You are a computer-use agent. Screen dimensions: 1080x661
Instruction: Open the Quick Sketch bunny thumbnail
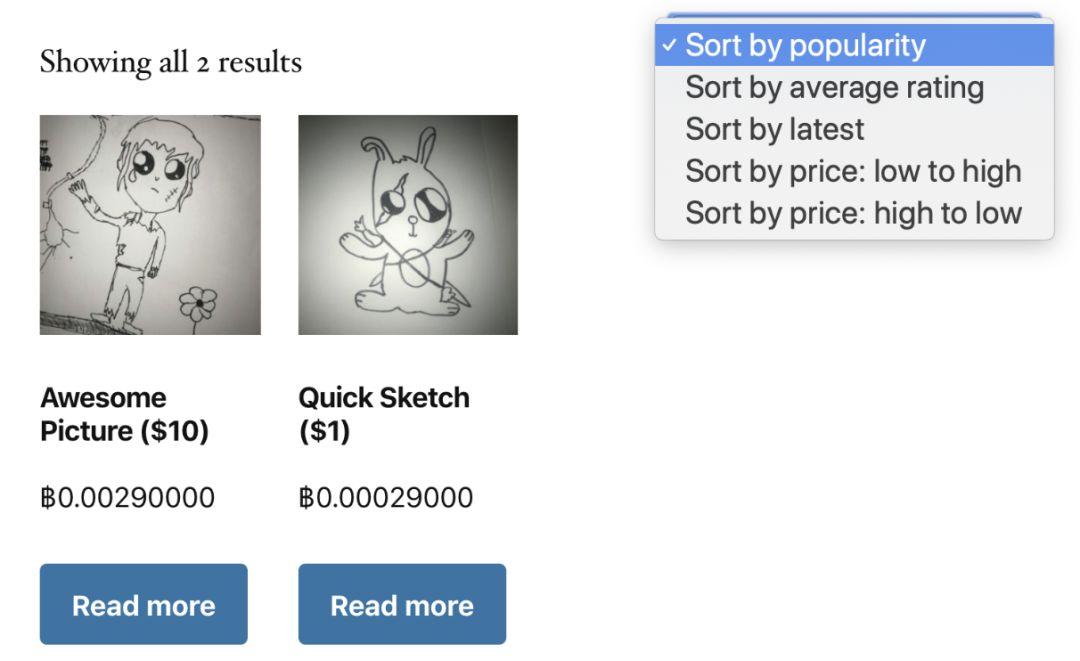click(408, 225)
